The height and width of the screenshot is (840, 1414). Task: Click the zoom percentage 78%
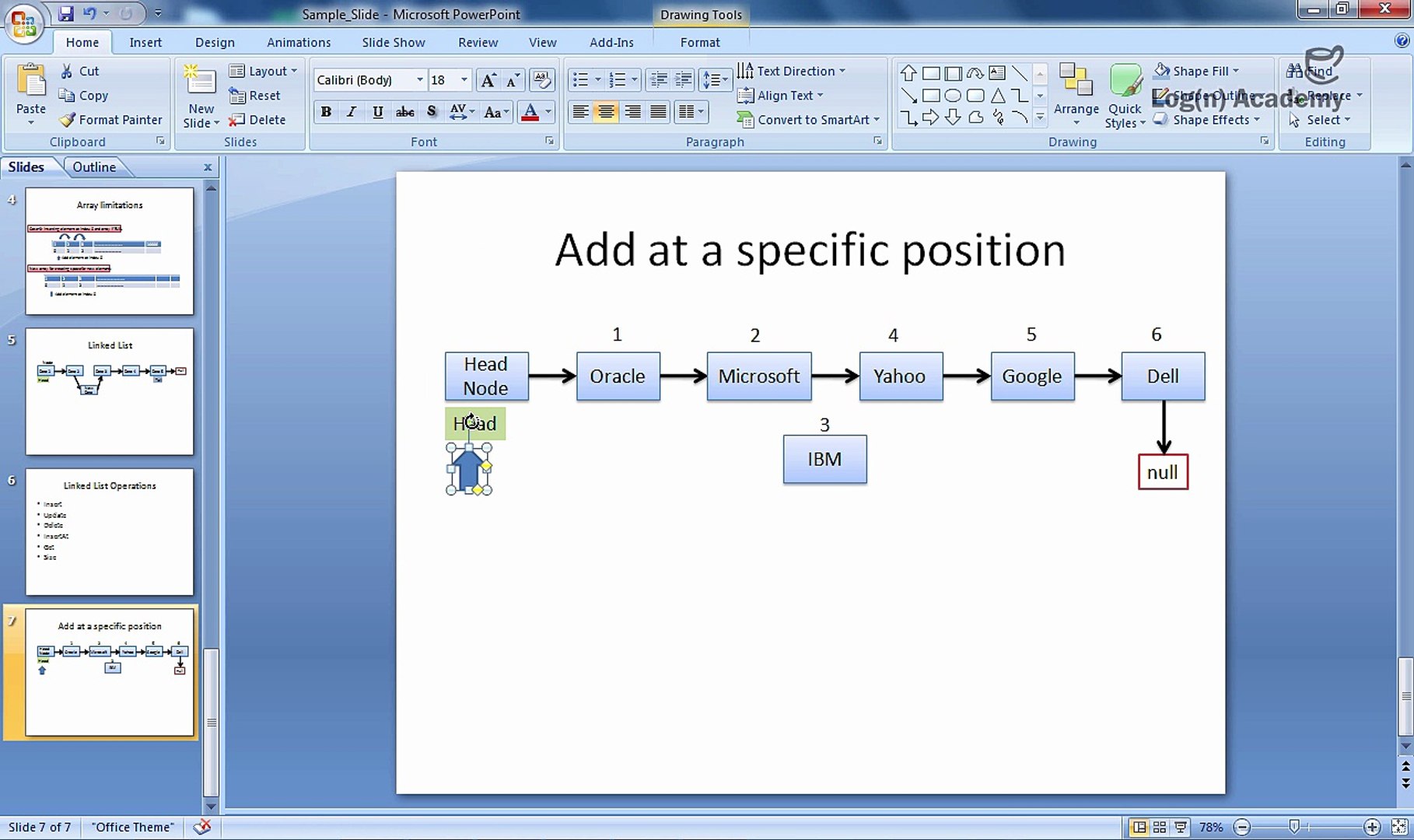(x=1211, y=827)
